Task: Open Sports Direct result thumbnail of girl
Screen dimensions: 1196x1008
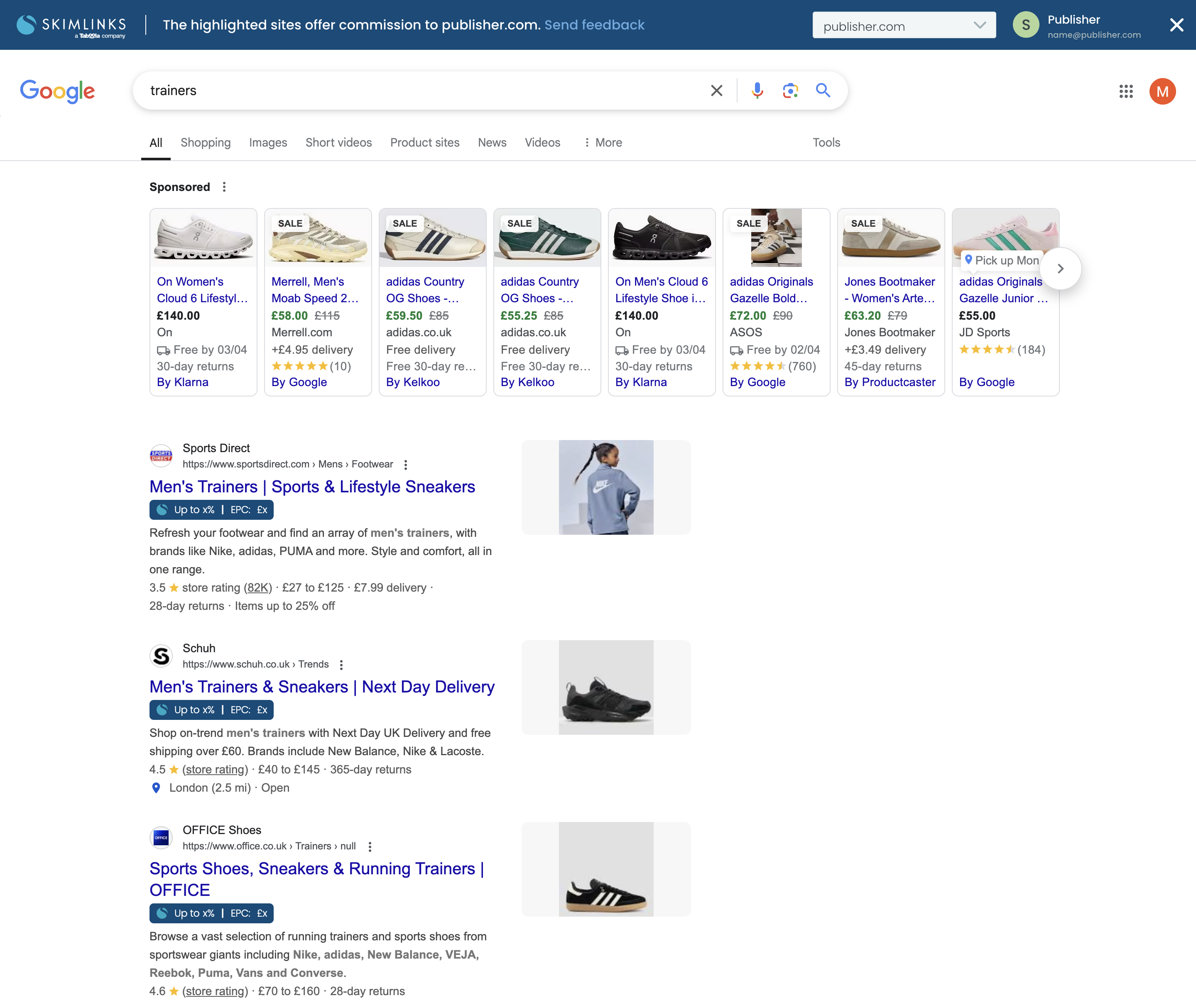Action: [x=606, y=487]
